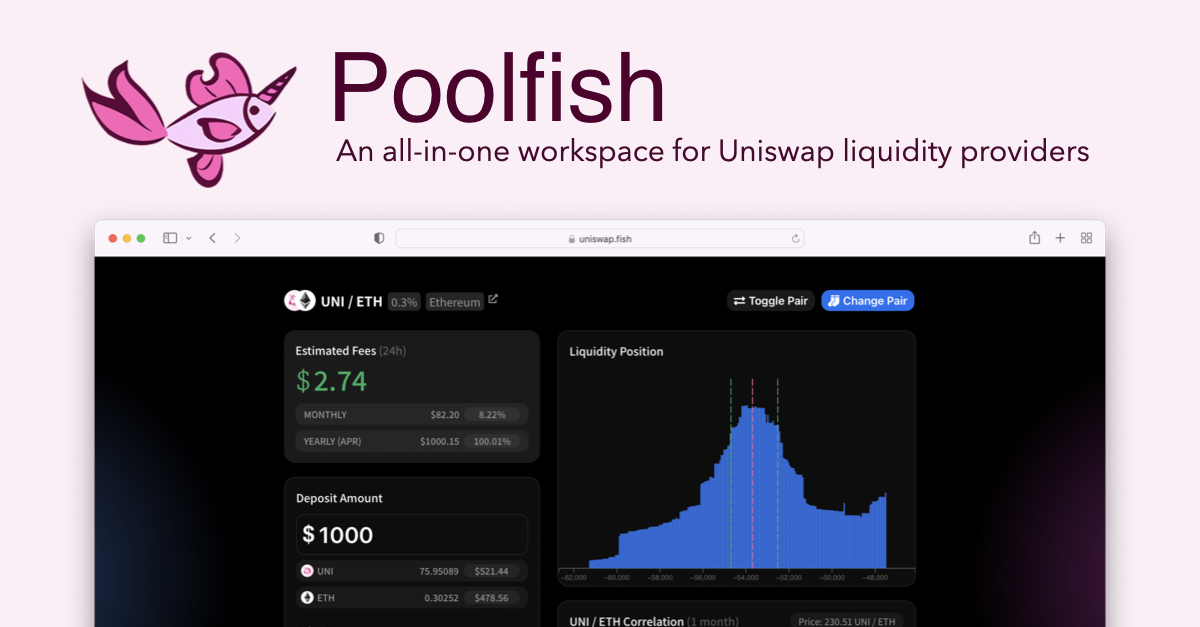1200x627 pixels.
Task: Click the UNI / ETH pair logo in header
Action: (300, 300)
